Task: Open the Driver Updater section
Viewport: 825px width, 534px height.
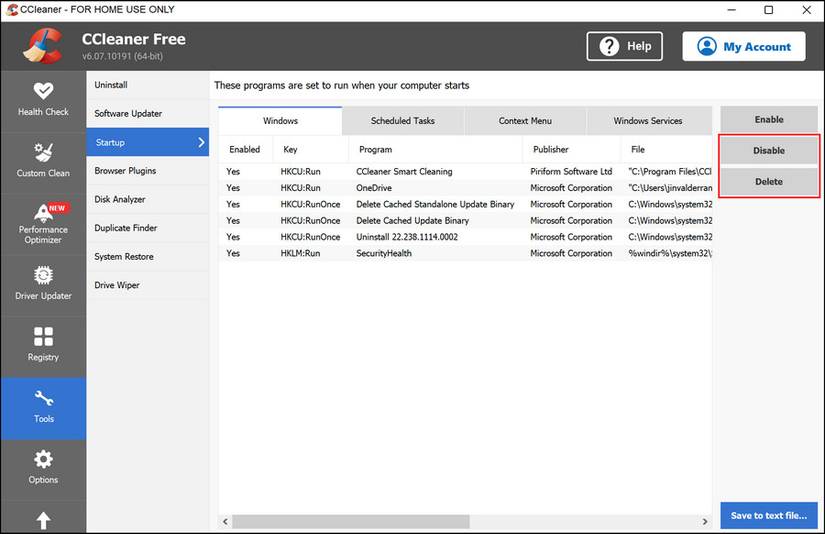Action: pyautogui.click(x=43, y=283)
